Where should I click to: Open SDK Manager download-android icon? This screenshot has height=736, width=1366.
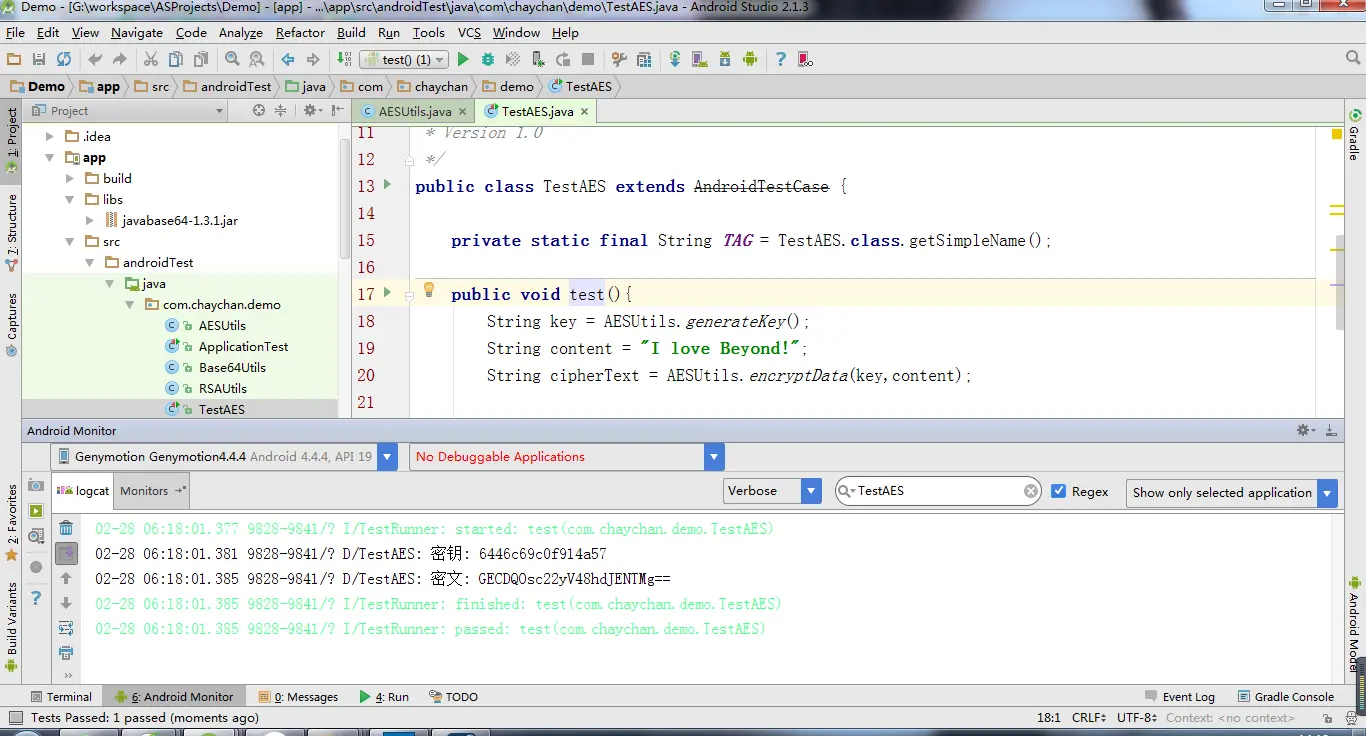pyautogui.click(x=725, y=59)
